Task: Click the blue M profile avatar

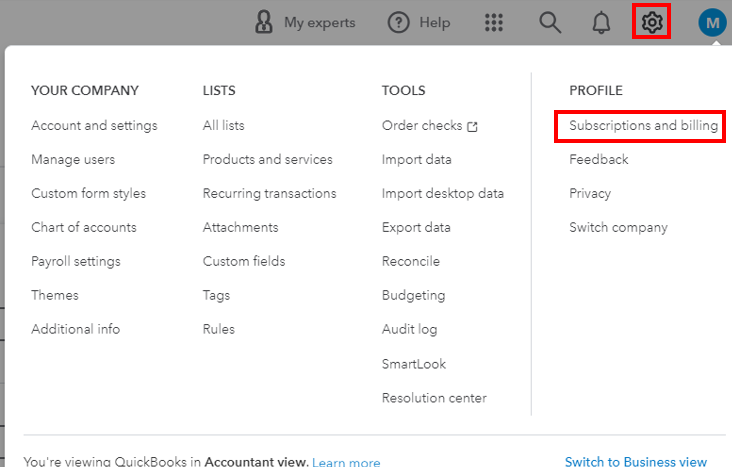Action: pyautogui.click(x=712, y=22)
